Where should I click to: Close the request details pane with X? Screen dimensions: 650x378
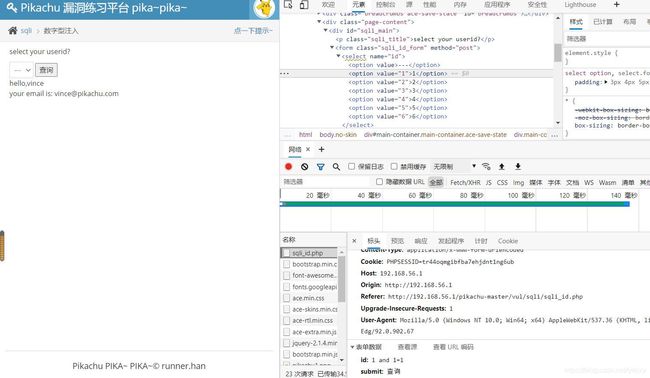354,241
